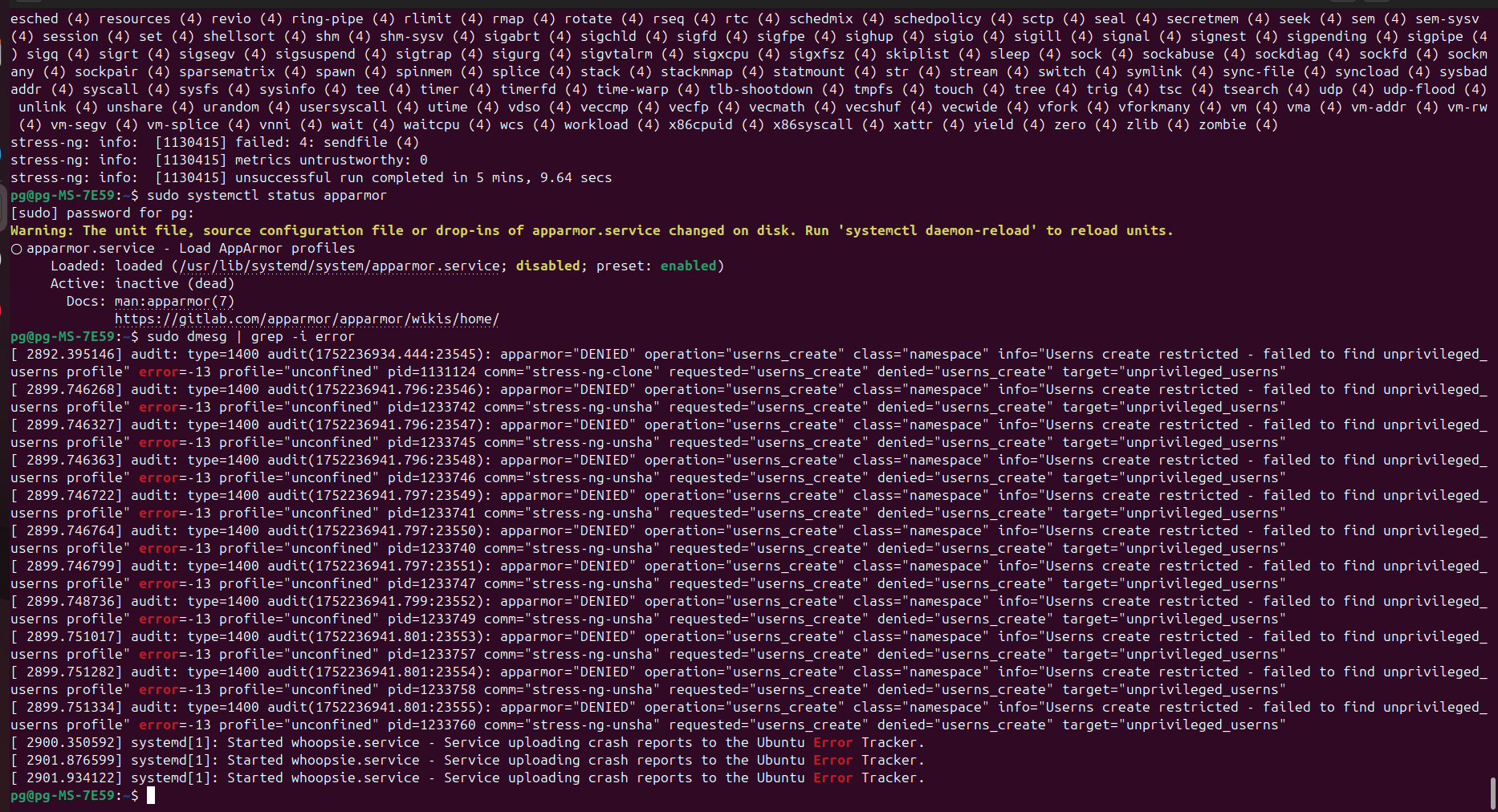Click the whoopsie.service entry at 2900.350592
Screen dimensions: 1498x812
(355, 743)
